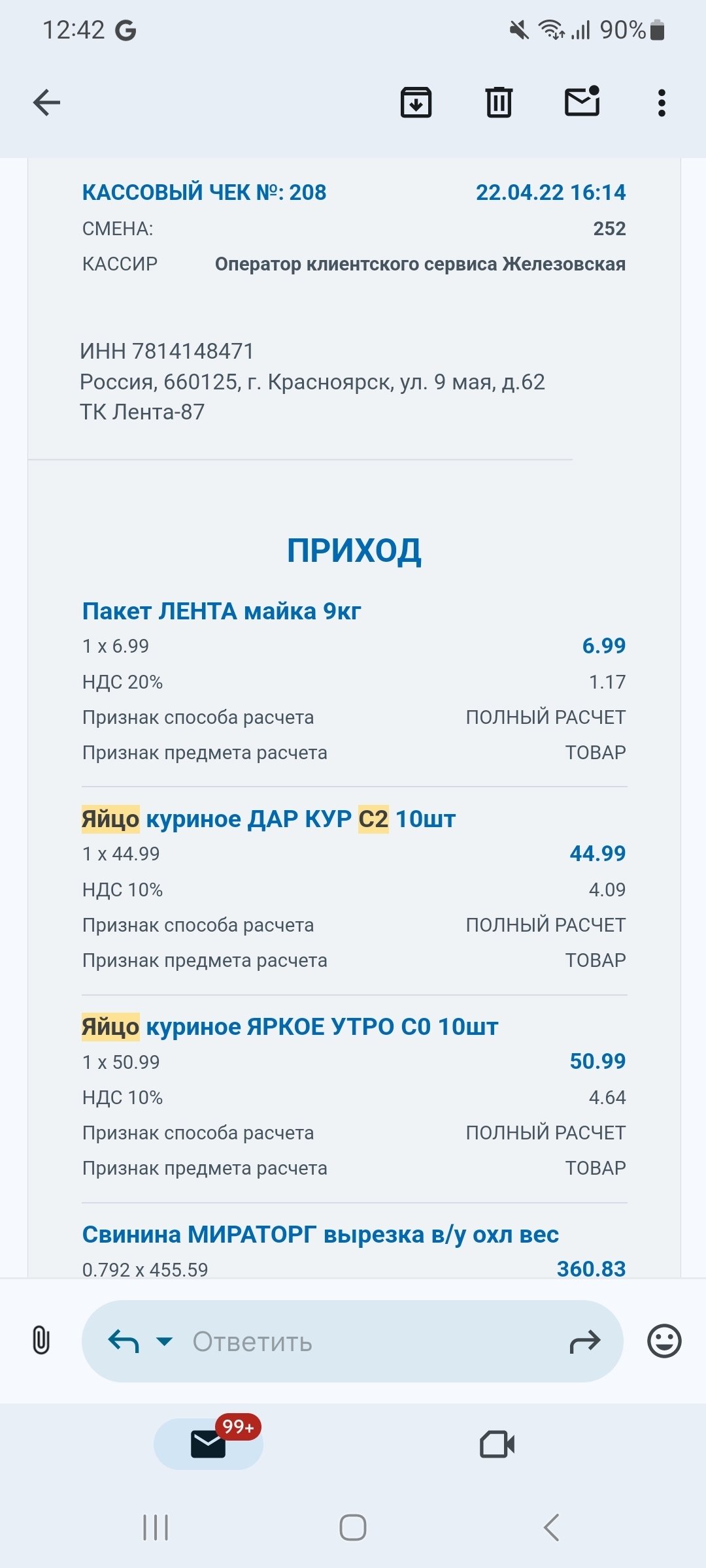Tap the Пакет ЛЕНТА майка 9кг item
The image size is (706, 1568).
(222, 612)
